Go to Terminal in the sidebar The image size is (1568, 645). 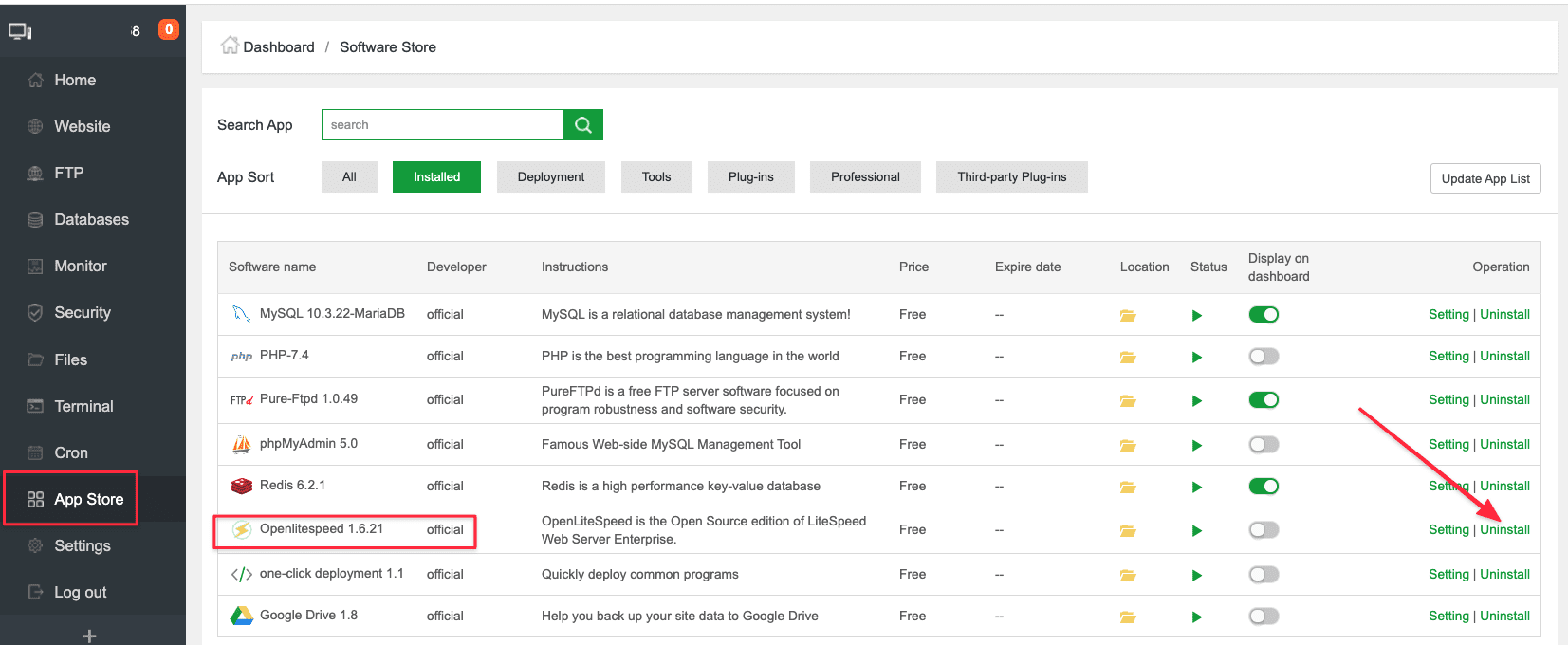pos(83,407)
